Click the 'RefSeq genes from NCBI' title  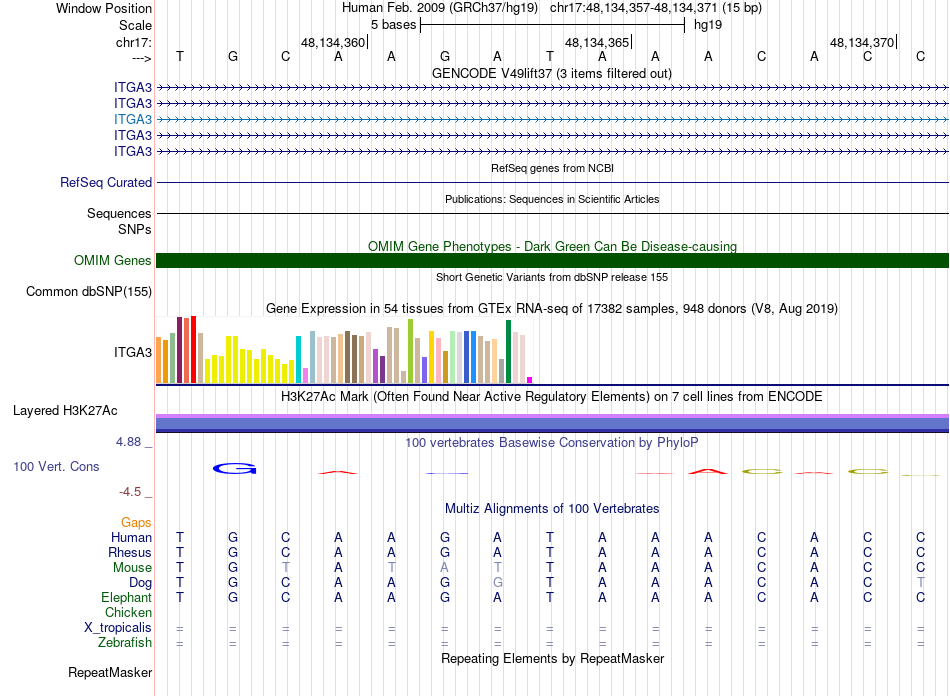tap(552, 168)
